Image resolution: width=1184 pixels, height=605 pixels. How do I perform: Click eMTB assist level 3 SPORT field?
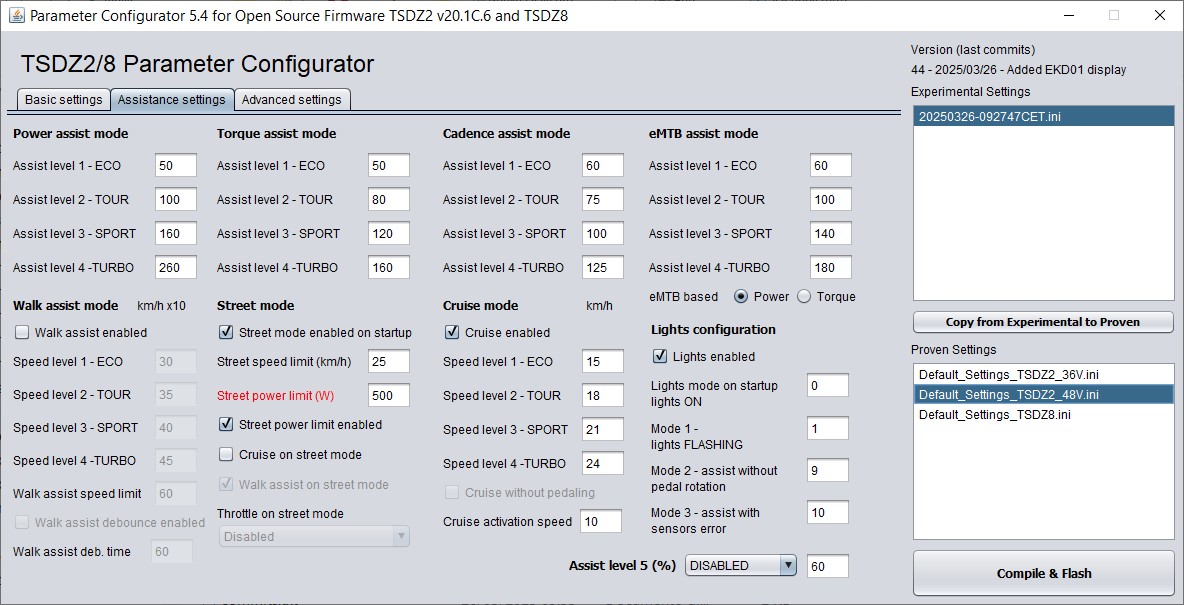[831, 233]
